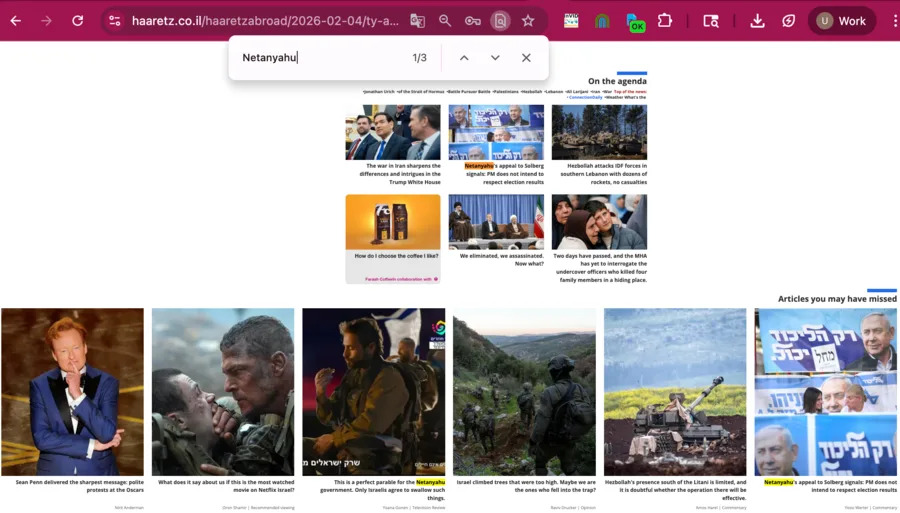Click the "On the agenda" section heading
The image size is (900, 513).
[617, 81]
